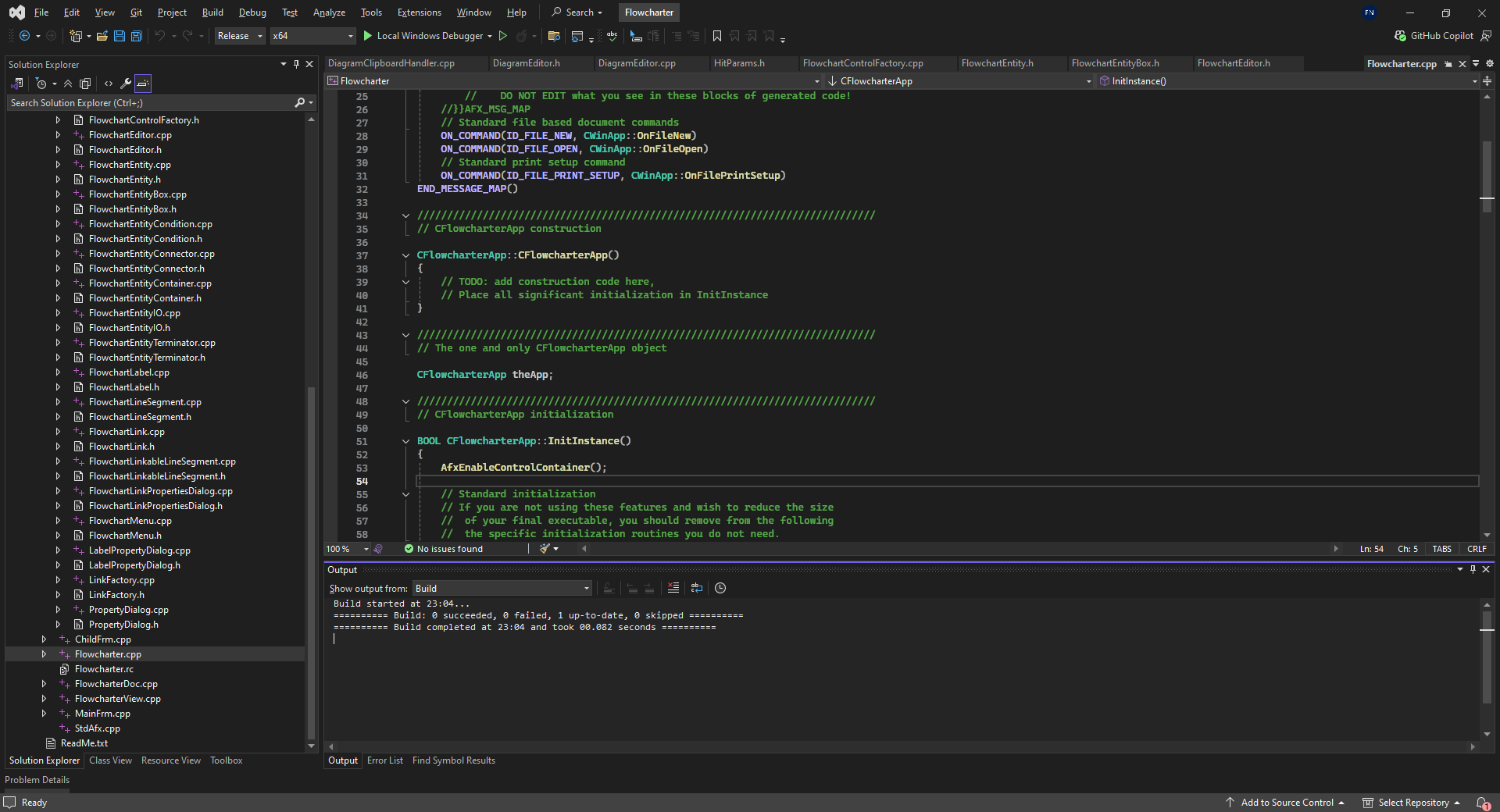Click Clear All icon in Output toolbar

click(673, 588)
